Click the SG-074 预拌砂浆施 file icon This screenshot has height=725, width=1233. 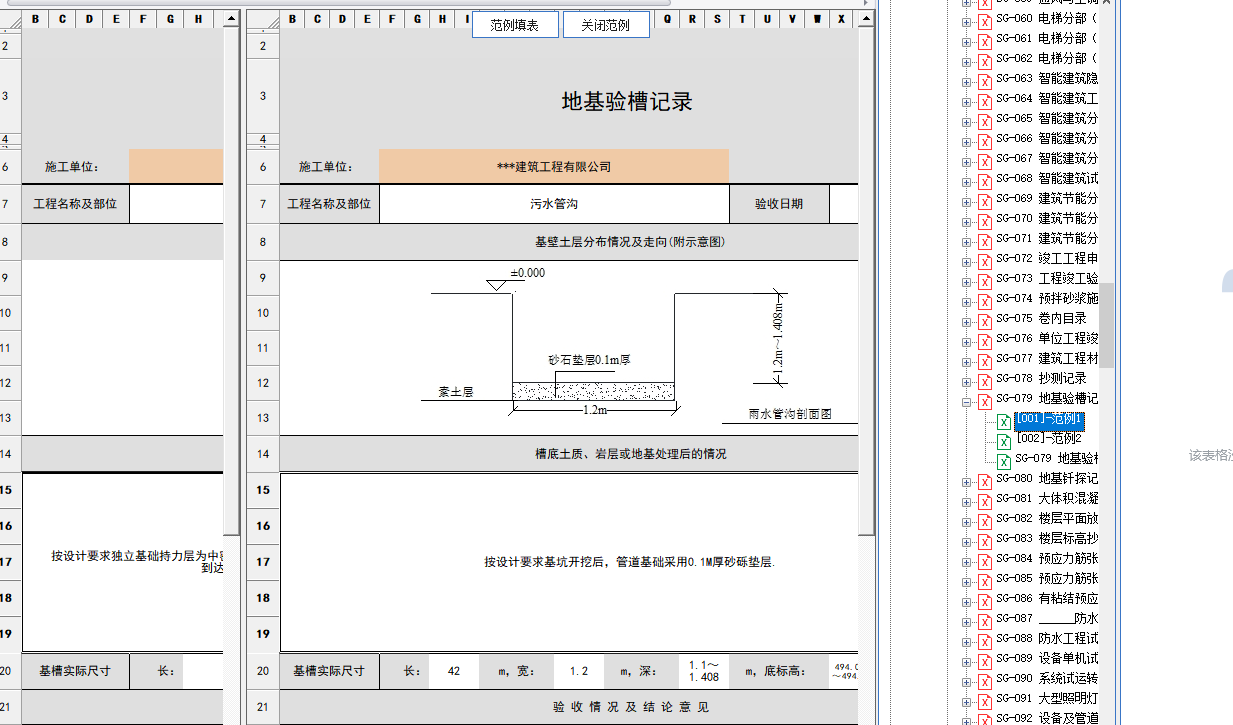[984, 301]
